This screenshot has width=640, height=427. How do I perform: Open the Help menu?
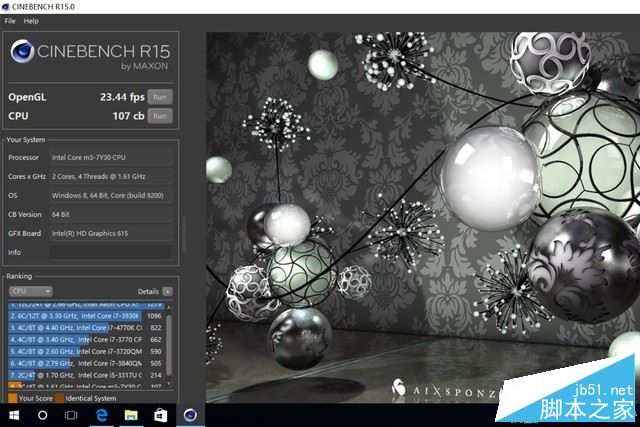point(31,20)
